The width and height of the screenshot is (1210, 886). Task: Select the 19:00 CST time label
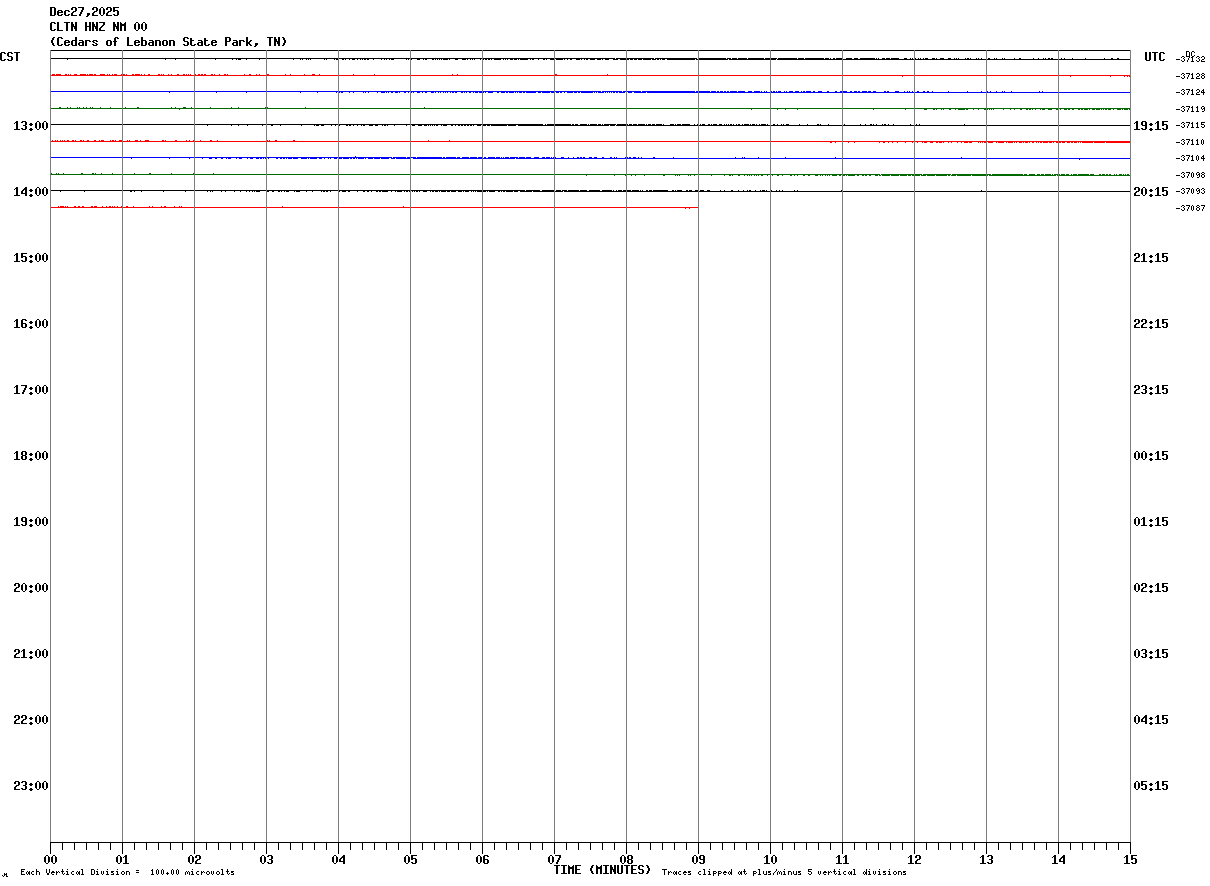tap(31, 522)
